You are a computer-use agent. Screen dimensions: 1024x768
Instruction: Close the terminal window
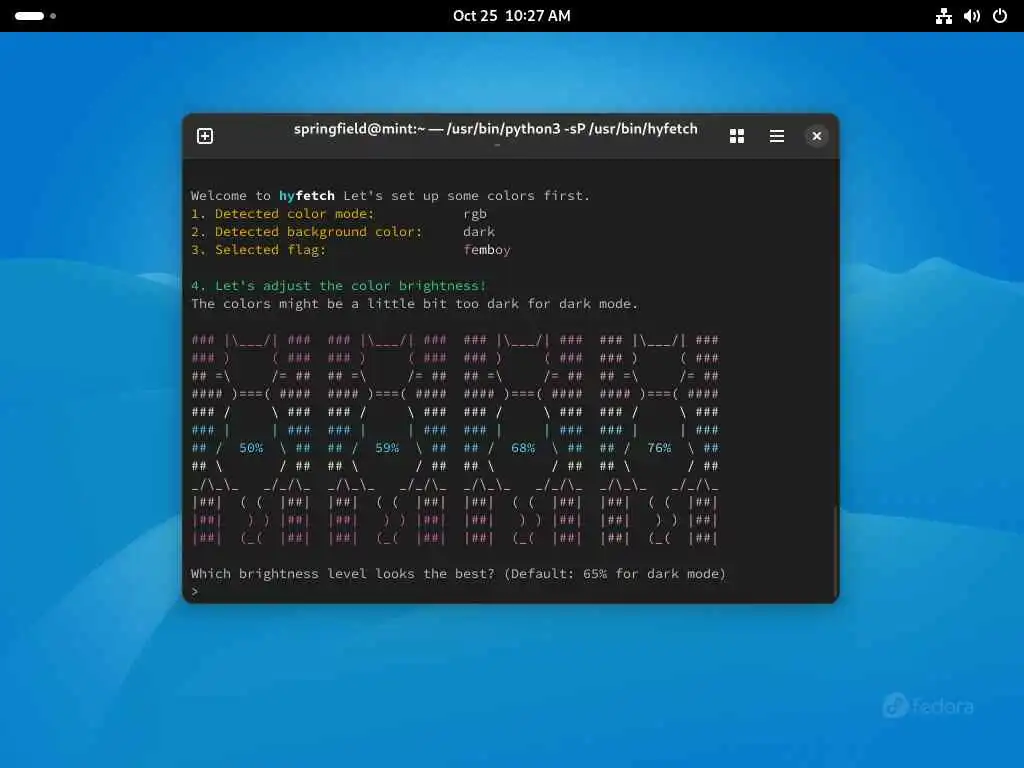816,136
